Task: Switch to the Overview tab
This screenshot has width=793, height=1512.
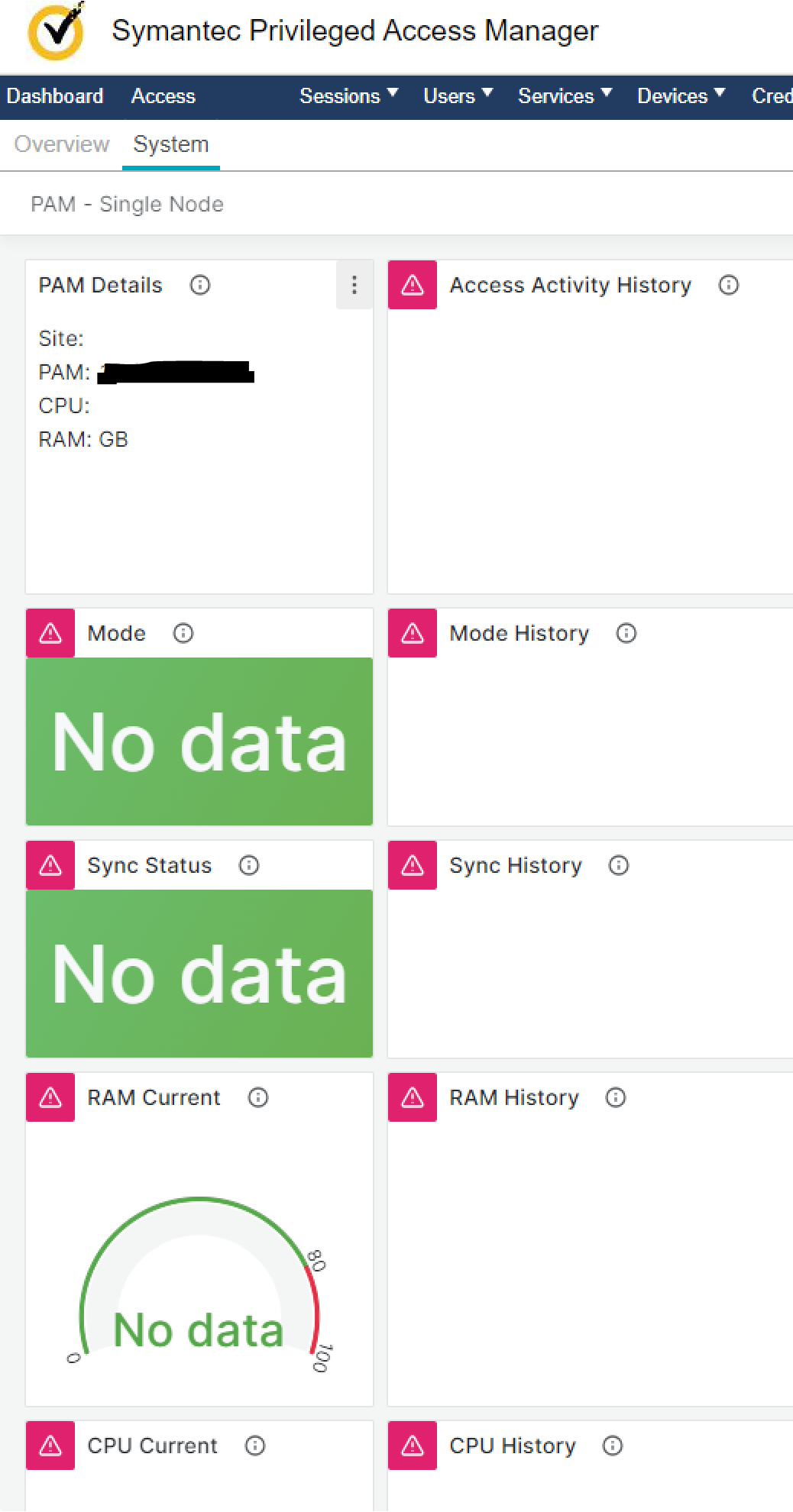Action: point(62,144)
